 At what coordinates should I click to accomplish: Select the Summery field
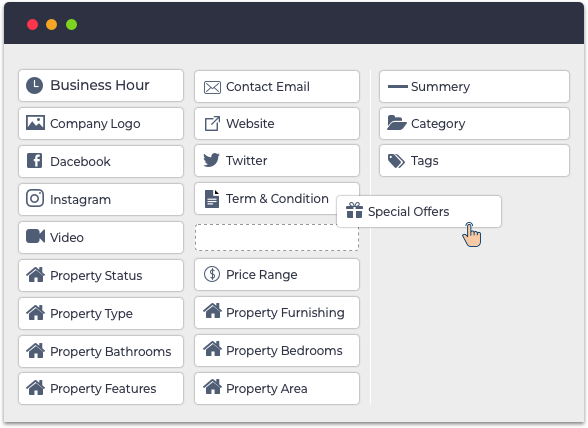point(474,86)
